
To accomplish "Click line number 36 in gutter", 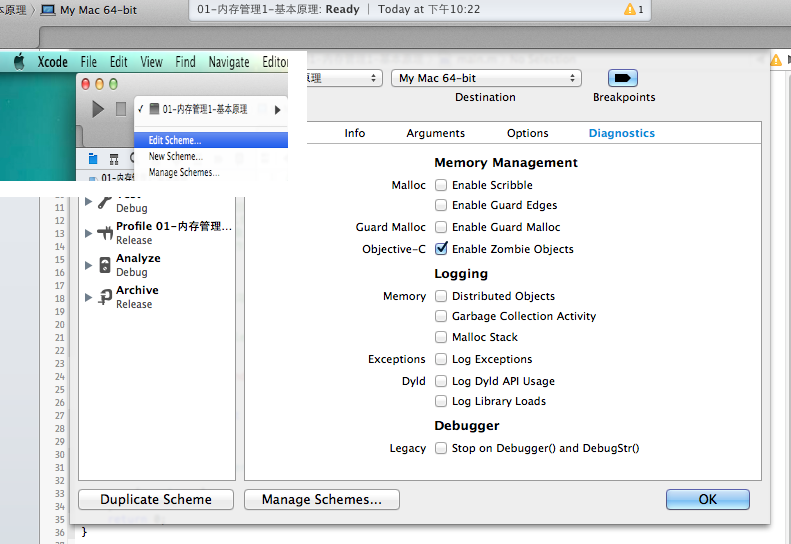I will pos(60,532).
